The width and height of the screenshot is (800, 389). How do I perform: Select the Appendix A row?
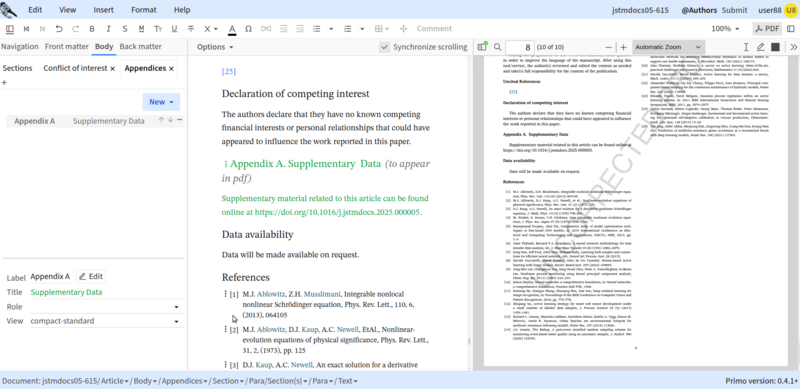[95, 121]
